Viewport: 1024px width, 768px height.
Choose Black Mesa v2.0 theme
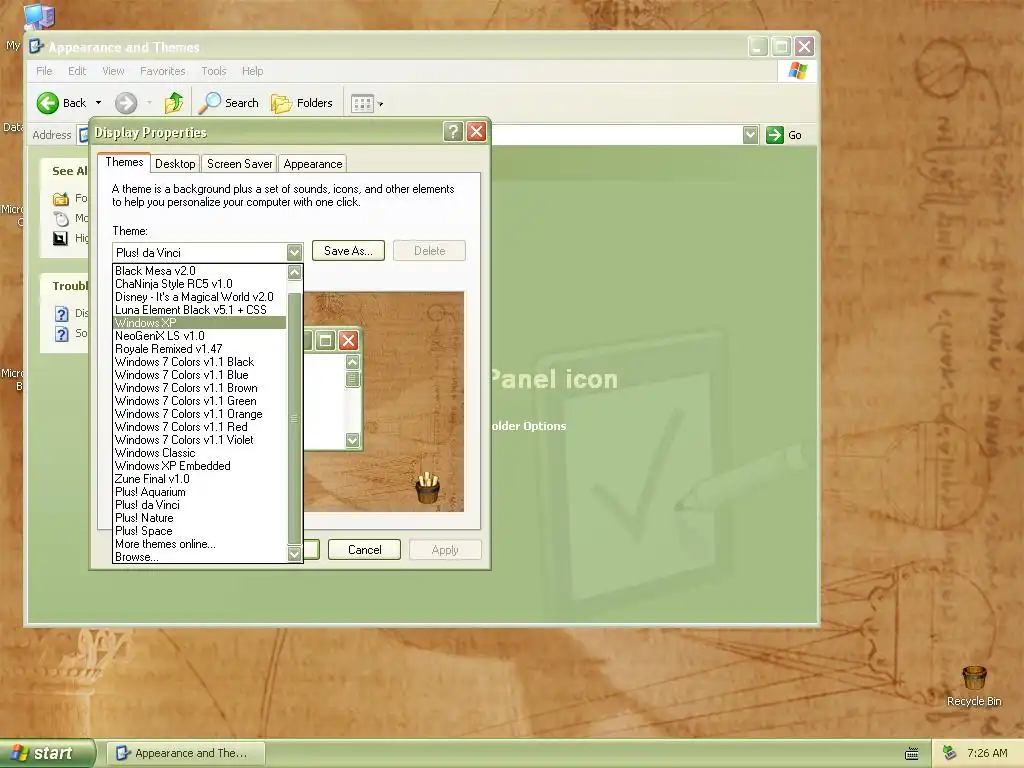pyautogui.click(x=199, y=270)
